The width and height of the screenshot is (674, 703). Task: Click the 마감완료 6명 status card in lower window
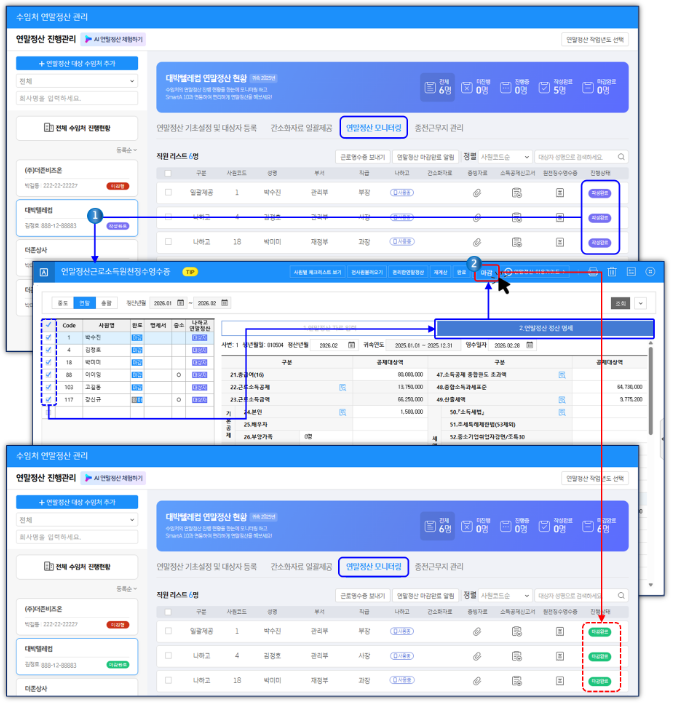tap(600, 526)
